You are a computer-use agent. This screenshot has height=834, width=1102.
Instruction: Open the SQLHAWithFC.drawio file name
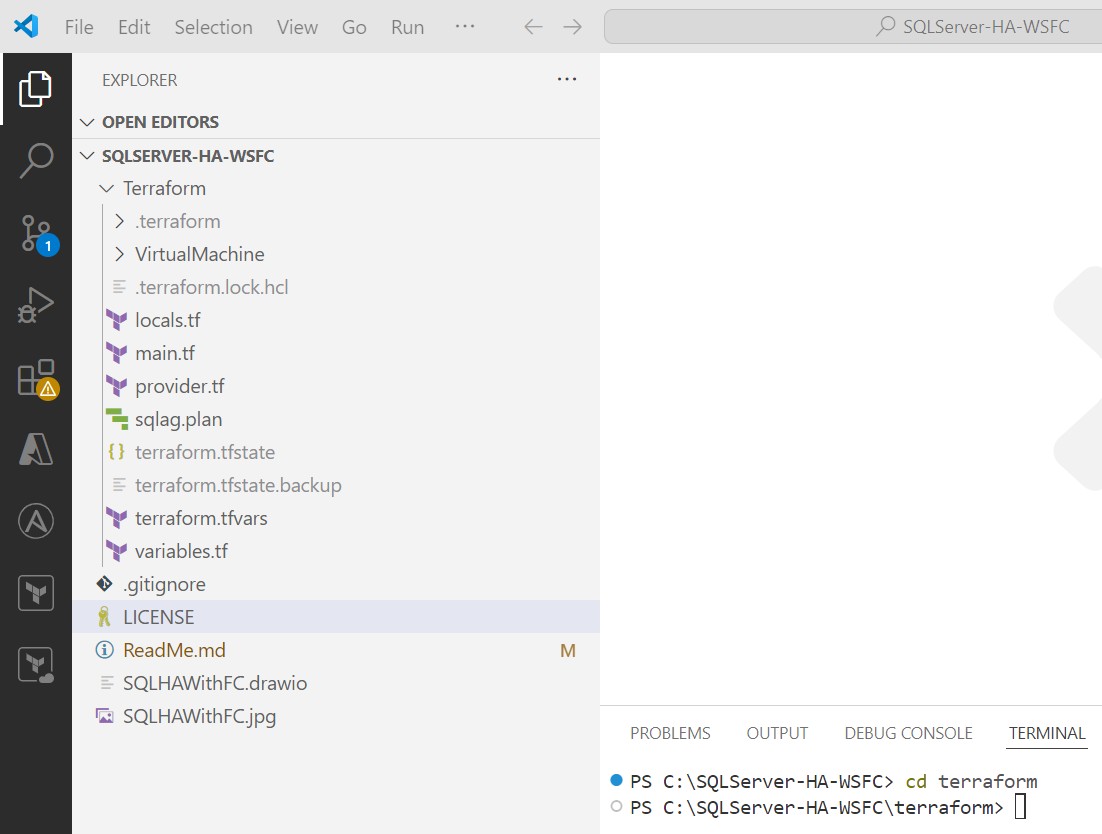pos(215,683)
